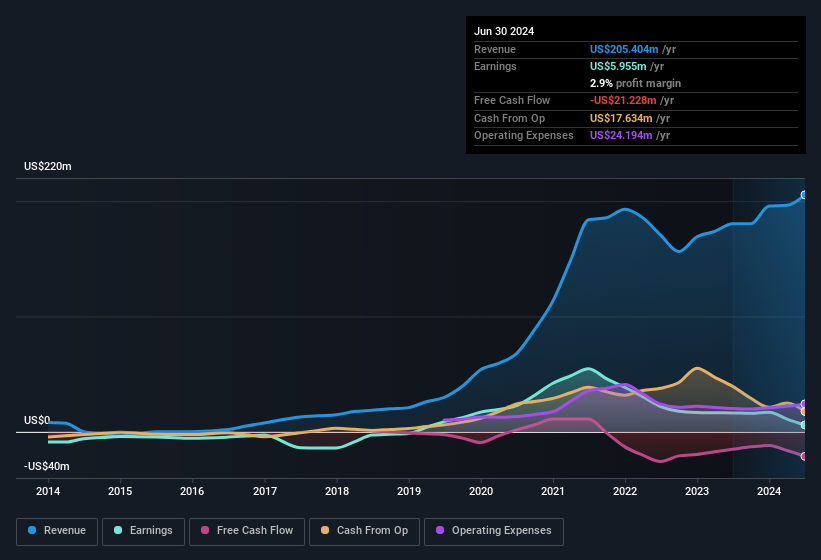Click the US$24.194m operating expenses value
This screenshot has width=821, height=560.
click(x=621, y=136)
